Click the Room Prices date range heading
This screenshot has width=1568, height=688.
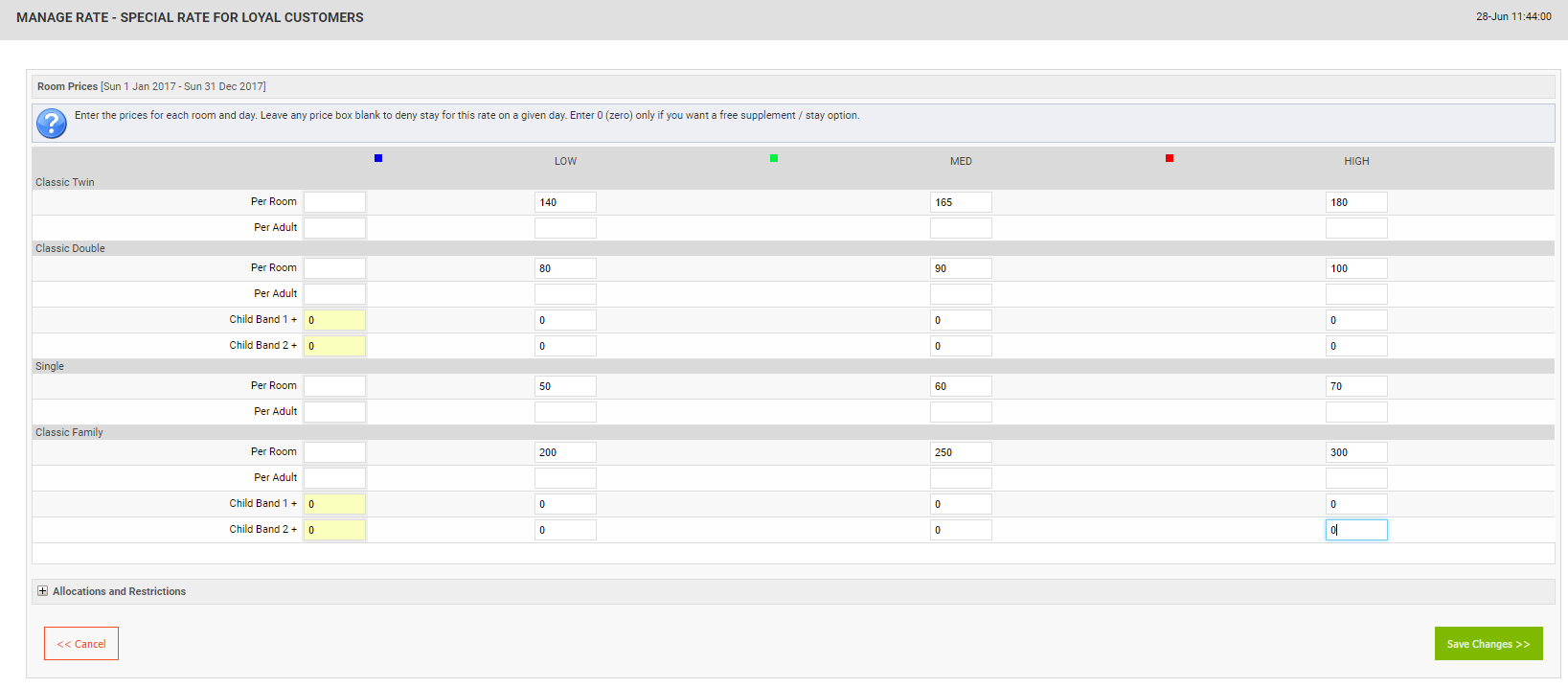click(x=151, y=86)
